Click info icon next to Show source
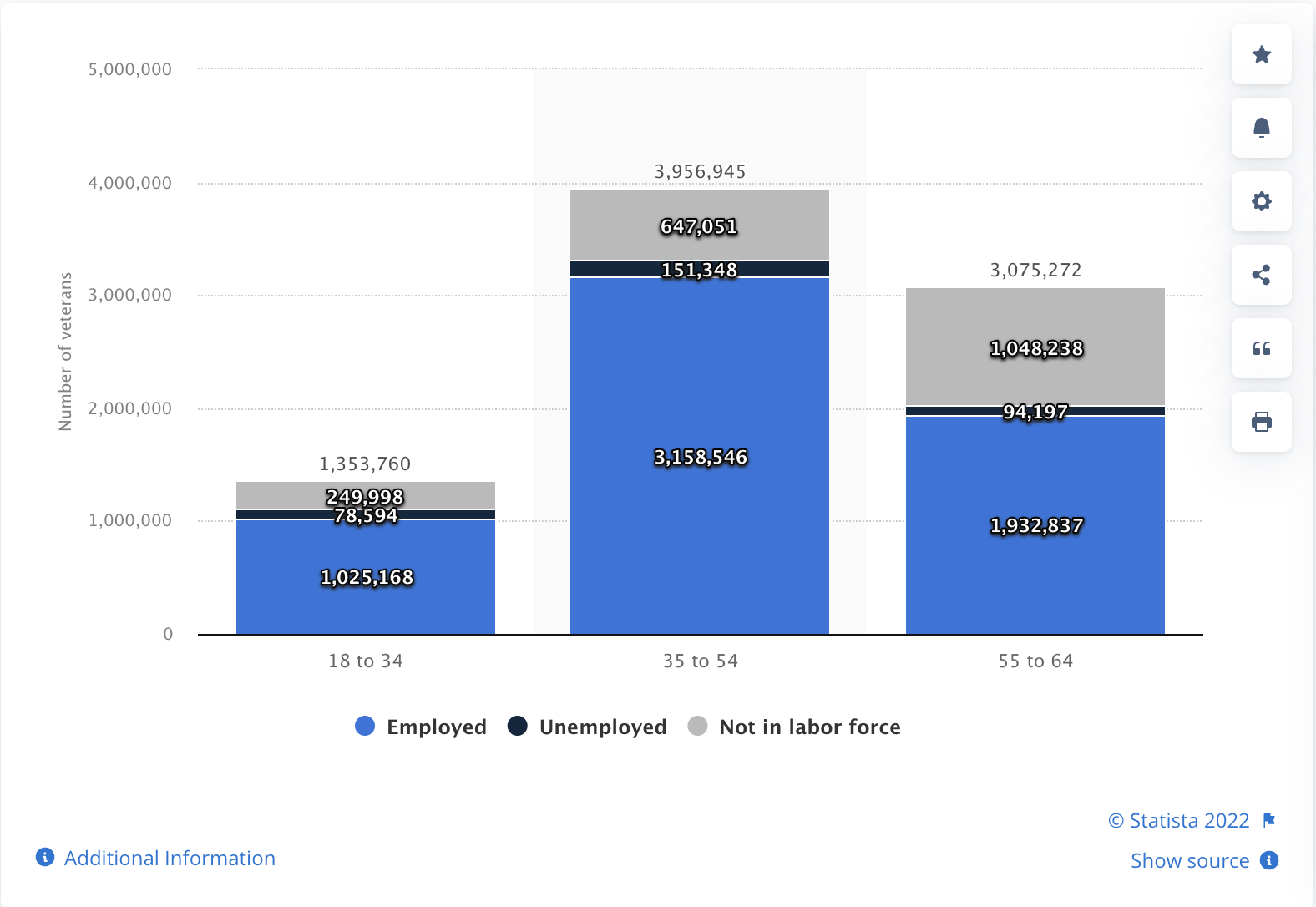This screenshot has width=1316, height=907. [x=1269, y=860]
